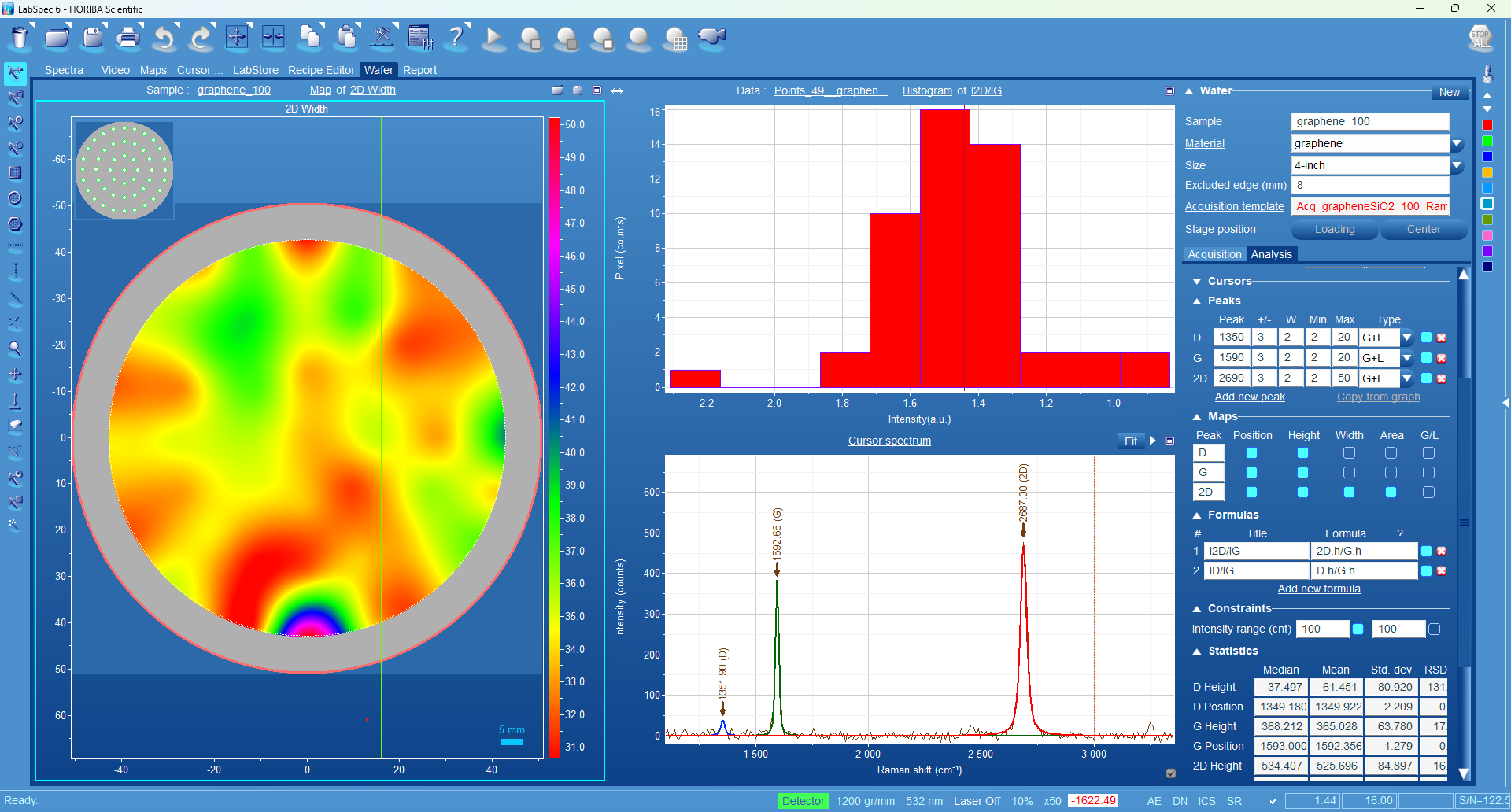Click the Save disk icon
Screen dimensions: 1511x812
(x=93, y=38)
